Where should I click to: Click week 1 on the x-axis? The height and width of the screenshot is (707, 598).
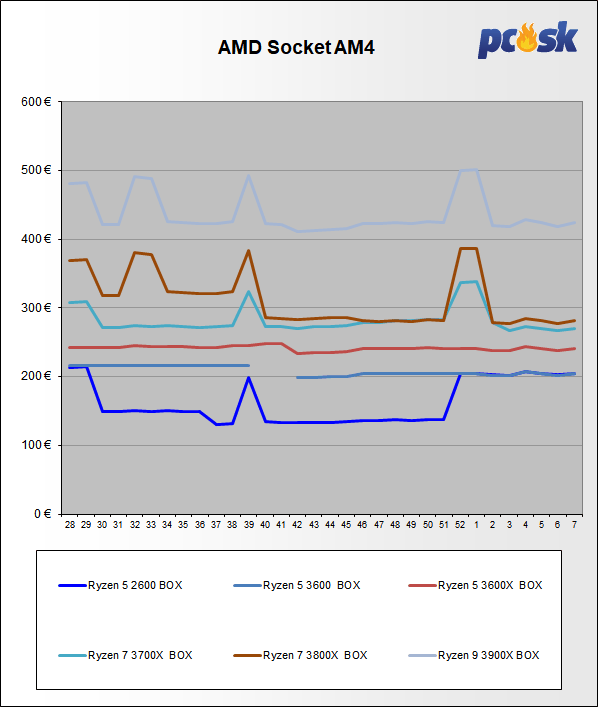click(476, 525)
